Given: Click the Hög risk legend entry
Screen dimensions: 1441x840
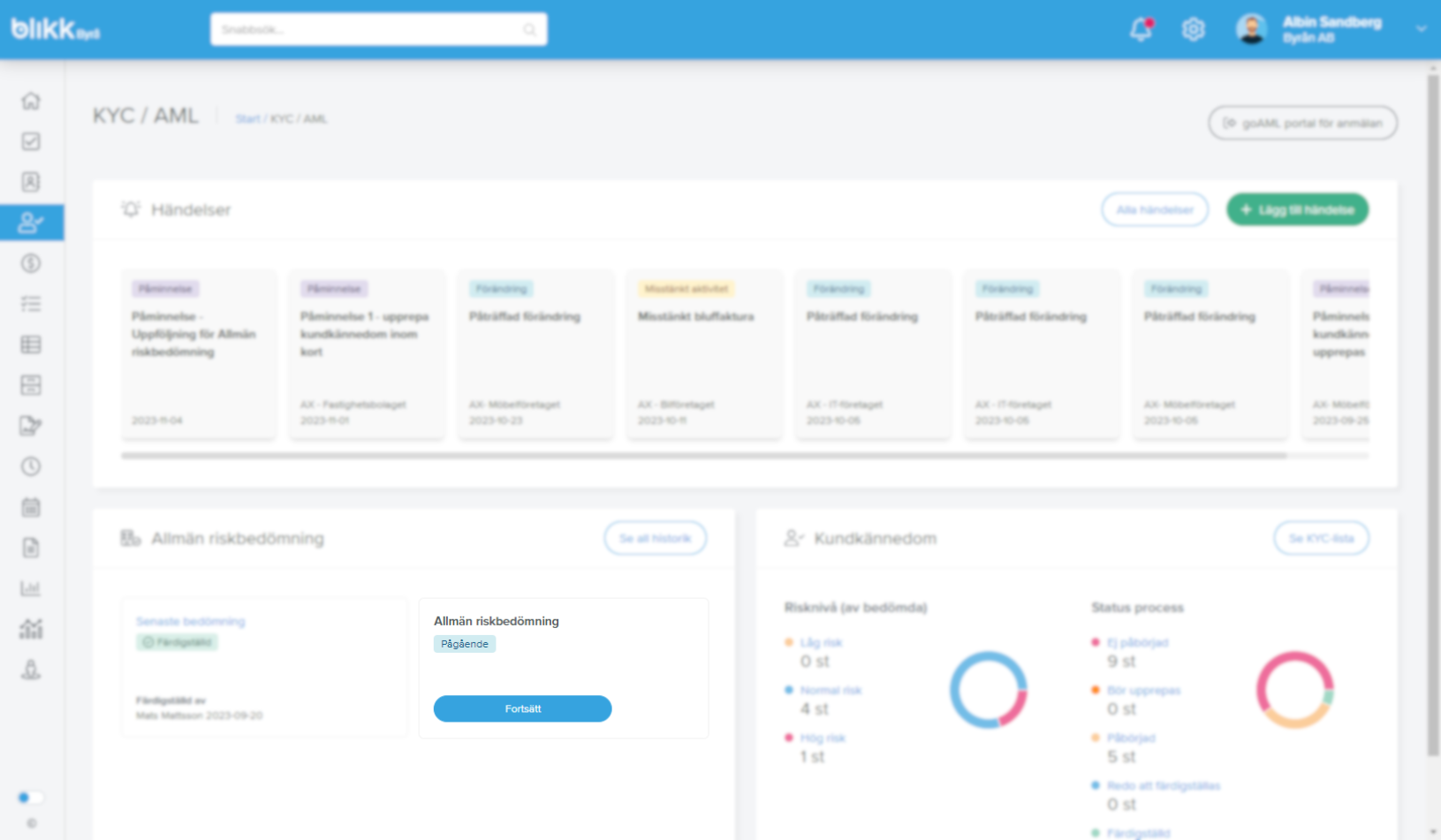Looking at the screenshot, I should tap(823, 738).
